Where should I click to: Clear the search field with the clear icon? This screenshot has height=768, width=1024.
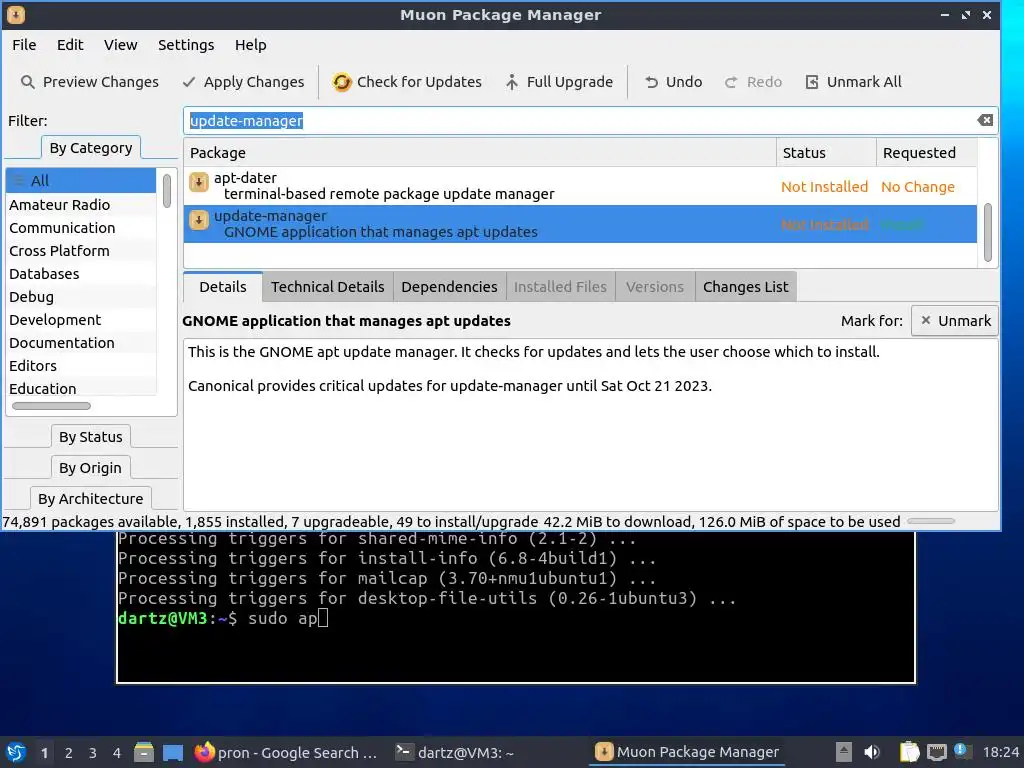tap(985, 120)
